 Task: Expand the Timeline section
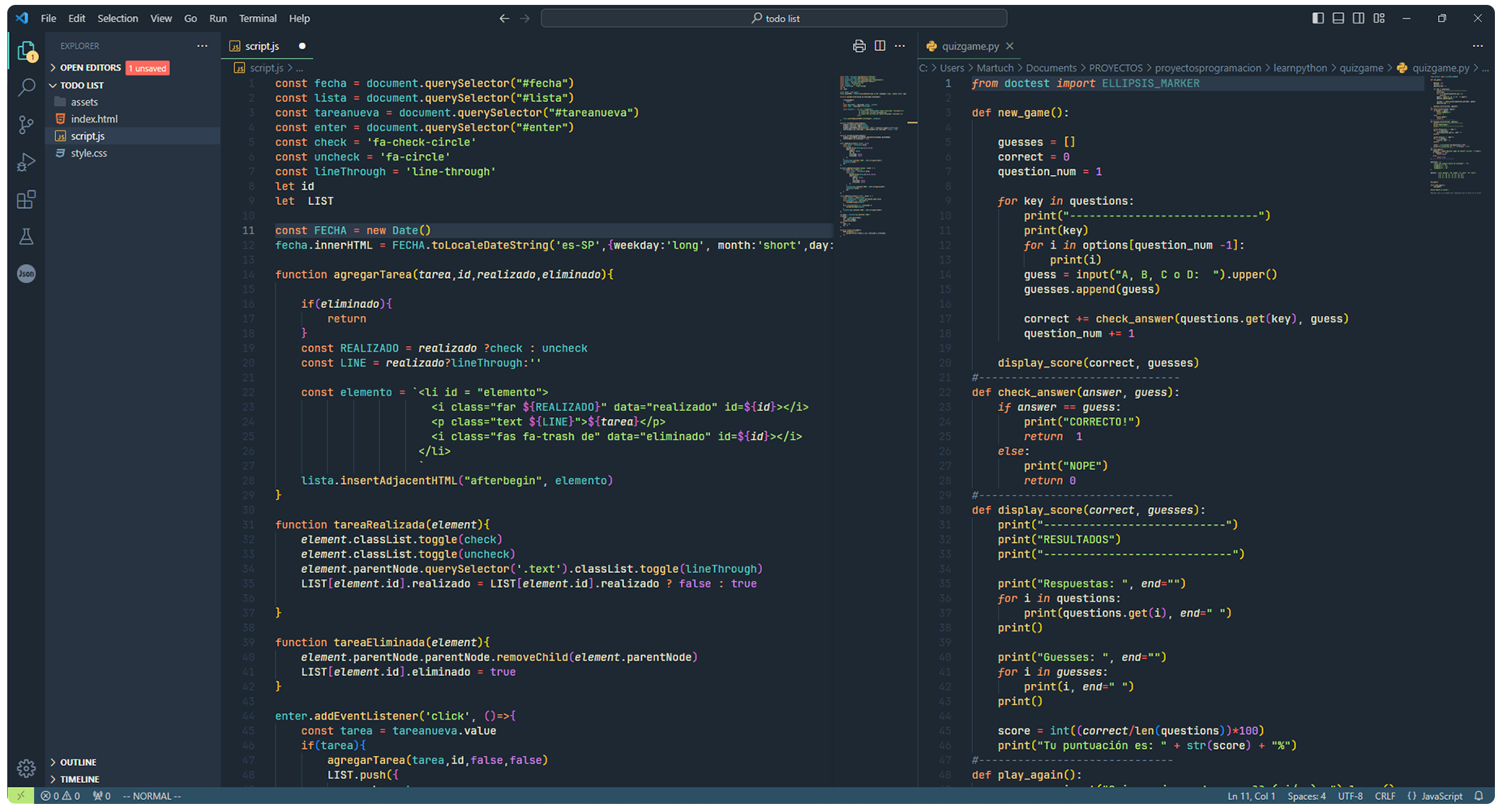pyautogui.click(x=79, y=780)
